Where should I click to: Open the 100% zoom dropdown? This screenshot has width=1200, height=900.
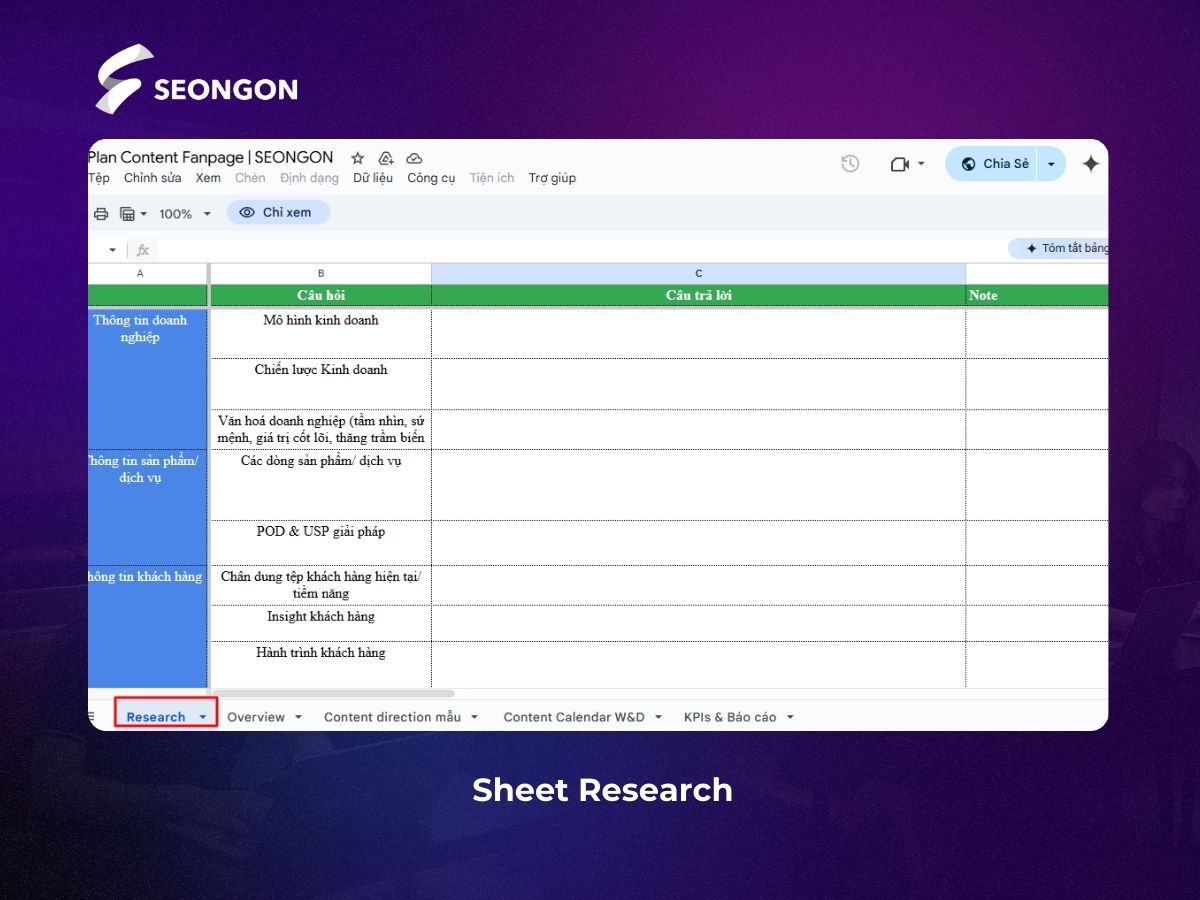(185, 213)
